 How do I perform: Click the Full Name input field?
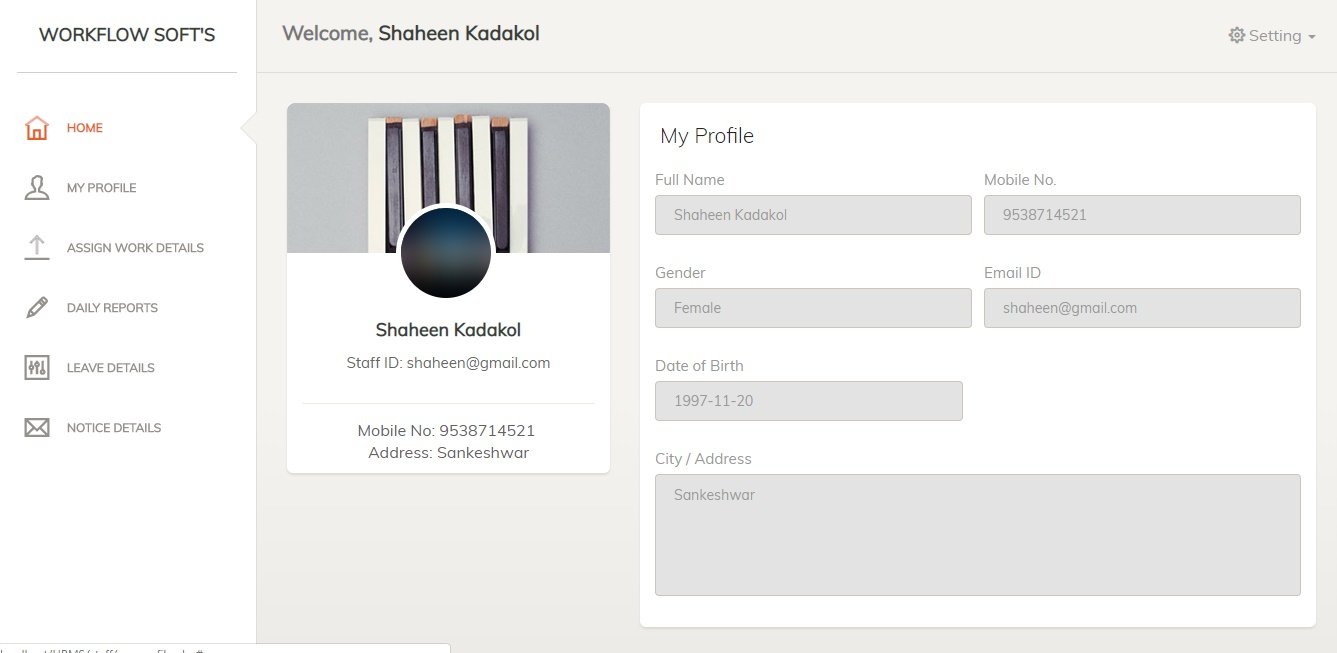click(x=813, y=215)
